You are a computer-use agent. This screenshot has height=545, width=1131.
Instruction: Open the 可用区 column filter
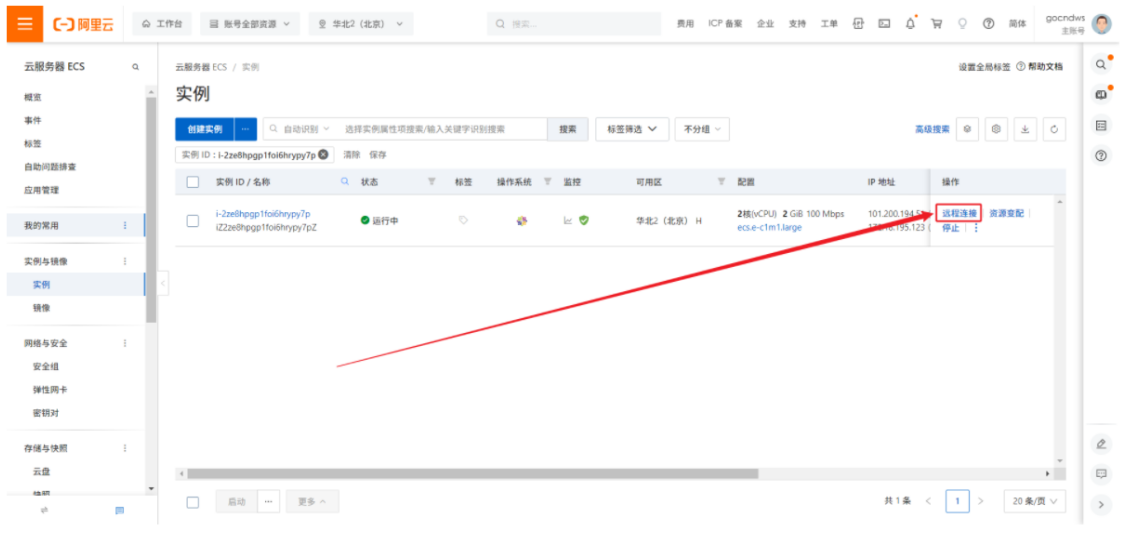721,182
